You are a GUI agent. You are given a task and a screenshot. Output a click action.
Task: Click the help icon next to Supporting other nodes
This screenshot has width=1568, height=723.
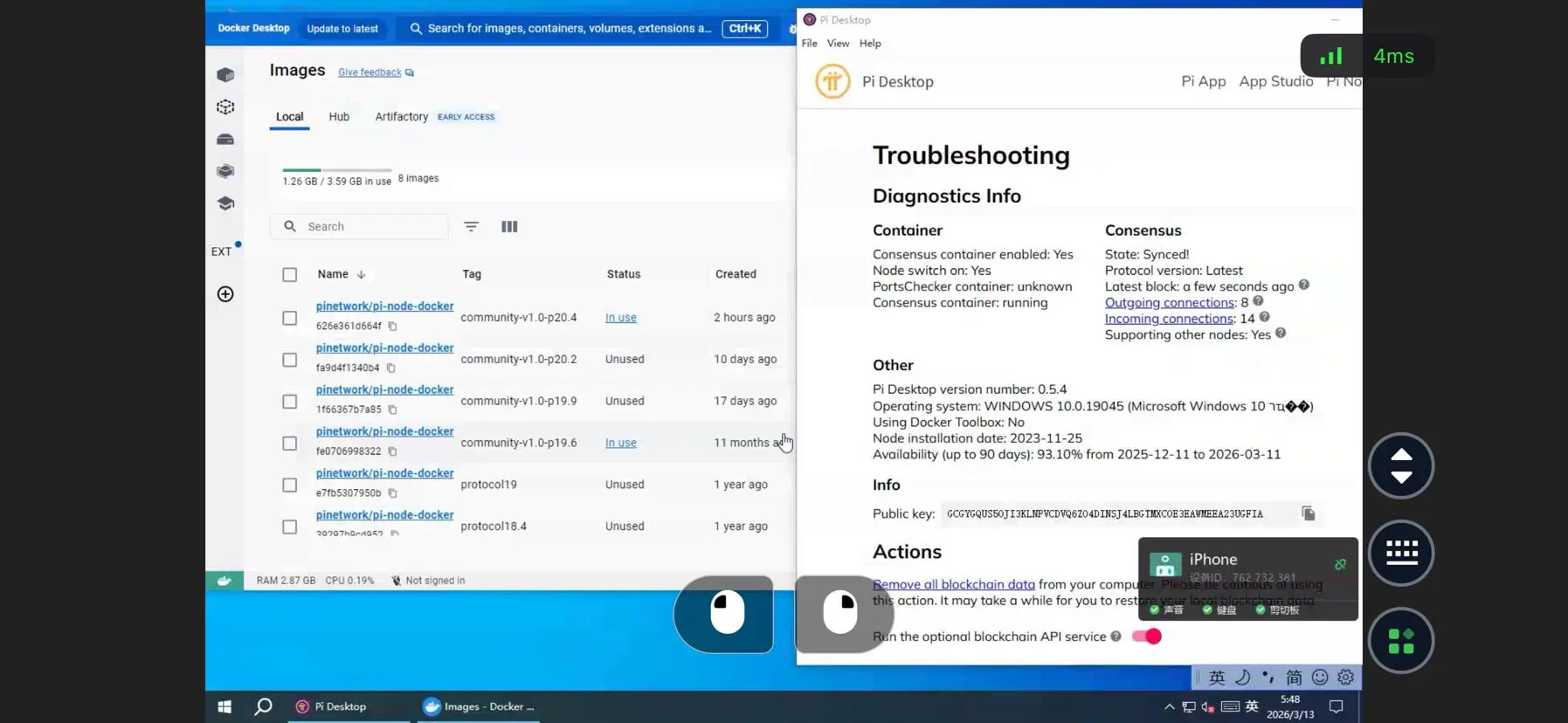pyautogui.click(x=1281, y=333)
